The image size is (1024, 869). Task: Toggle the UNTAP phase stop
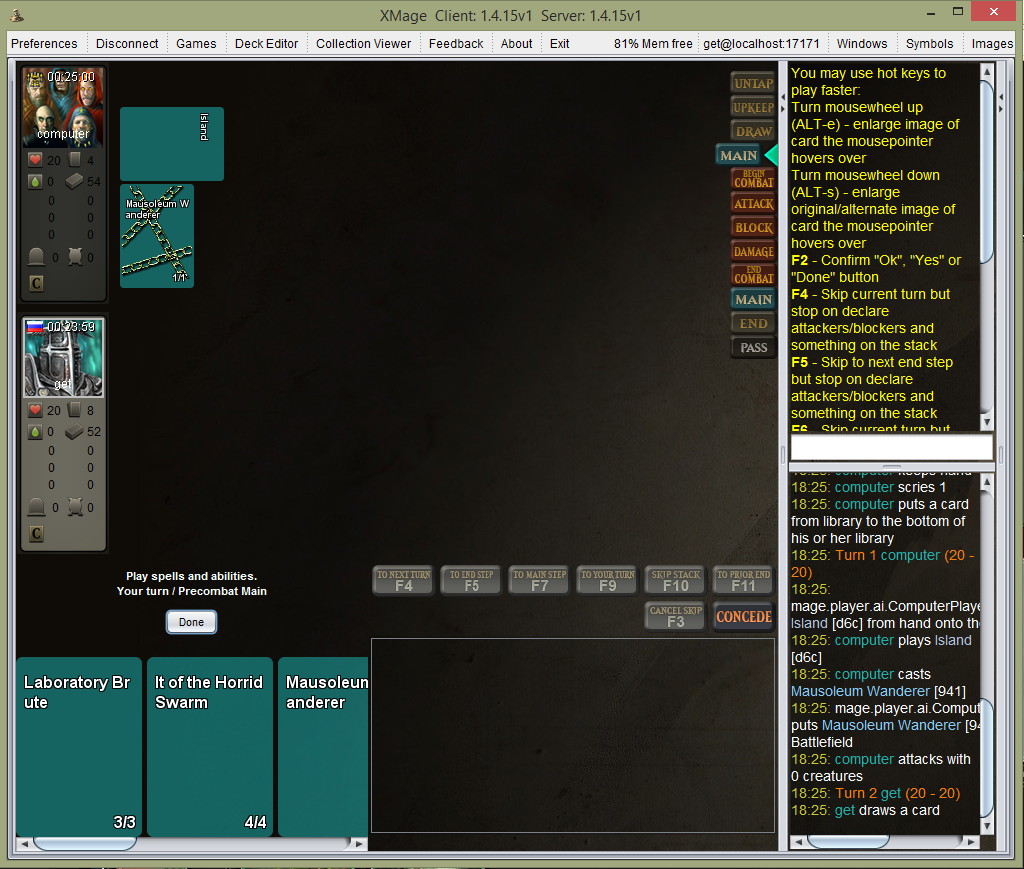(753, 83)
